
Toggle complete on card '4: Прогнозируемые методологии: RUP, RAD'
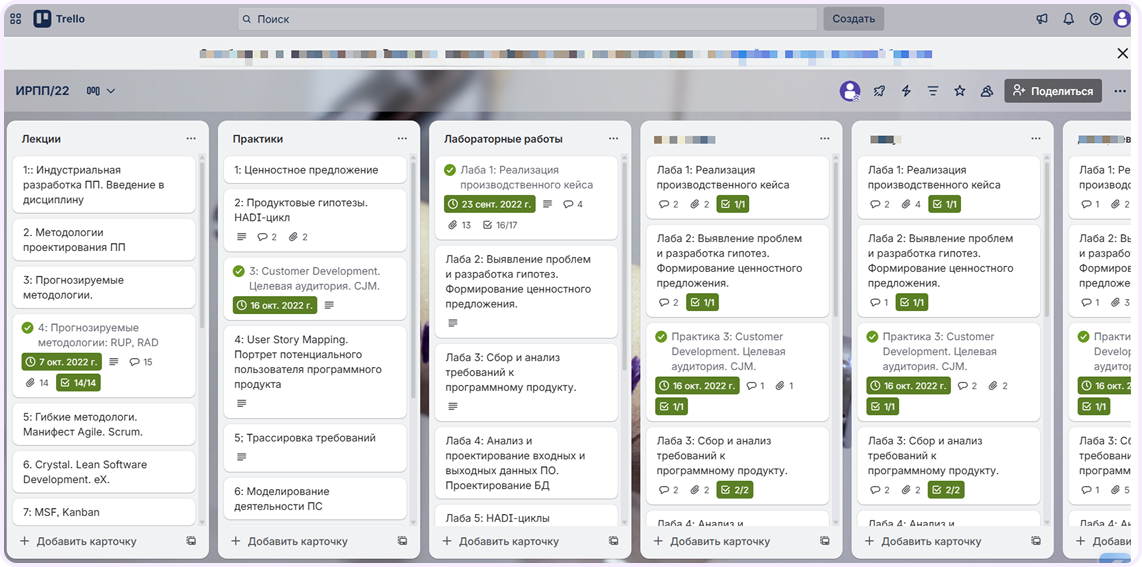(28, 328)
